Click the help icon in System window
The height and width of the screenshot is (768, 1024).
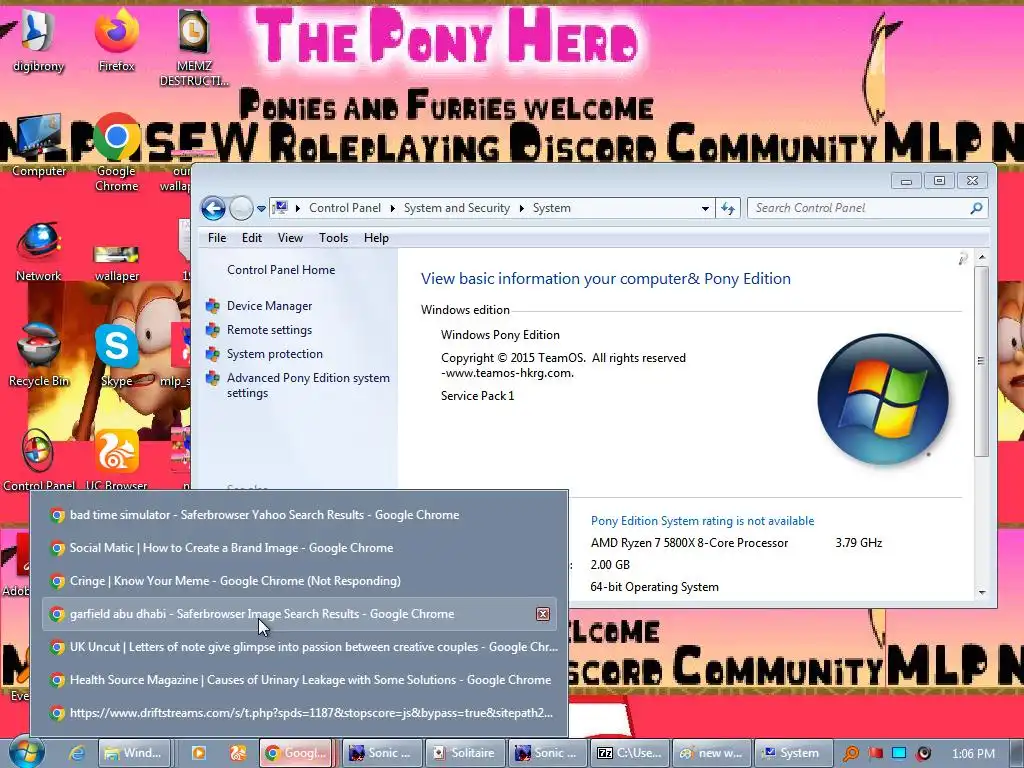pyautogui.click(x=962, y=259)
